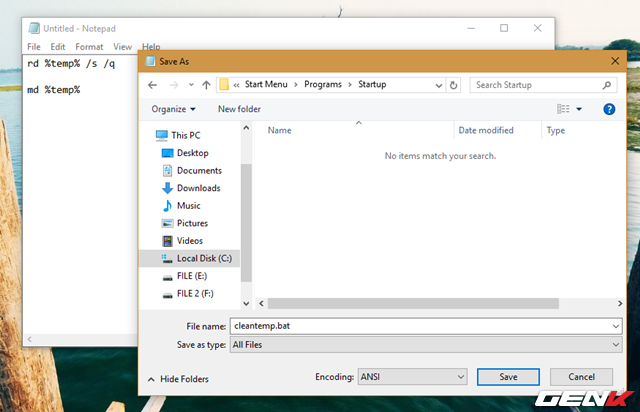Image resolution: width=640 pixels, height=412 pixels.
Task: Select Downloads in navigation pane
Action: click(x=198, y=188)
